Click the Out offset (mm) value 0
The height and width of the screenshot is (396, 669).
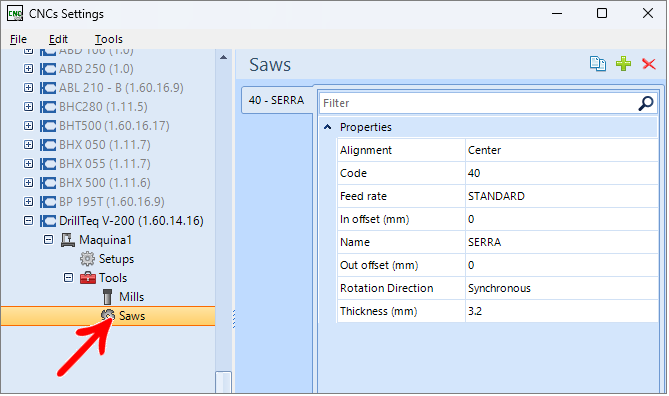pyautogui.click(x=471, y=265)
